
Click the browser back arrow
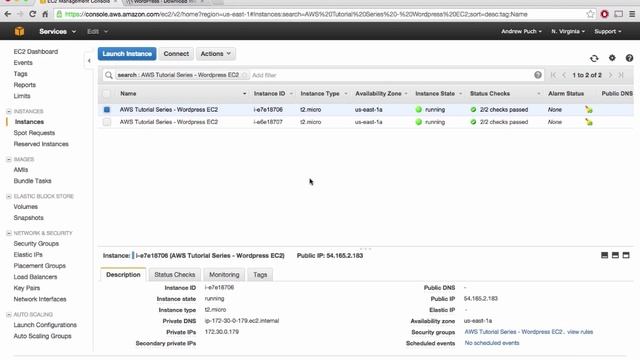coord(8,14)
